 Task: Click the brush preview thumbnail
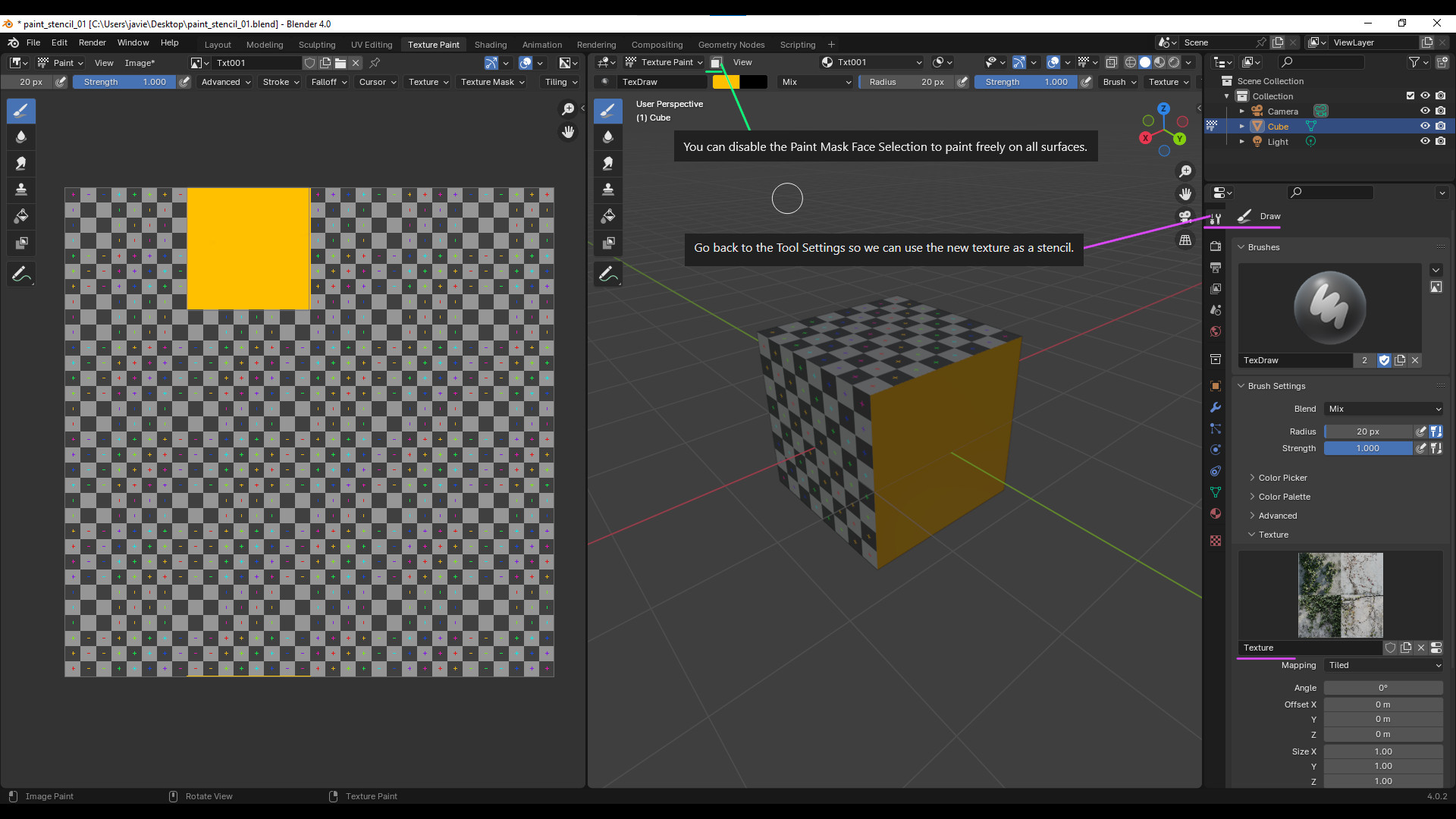click(1330, 308)
